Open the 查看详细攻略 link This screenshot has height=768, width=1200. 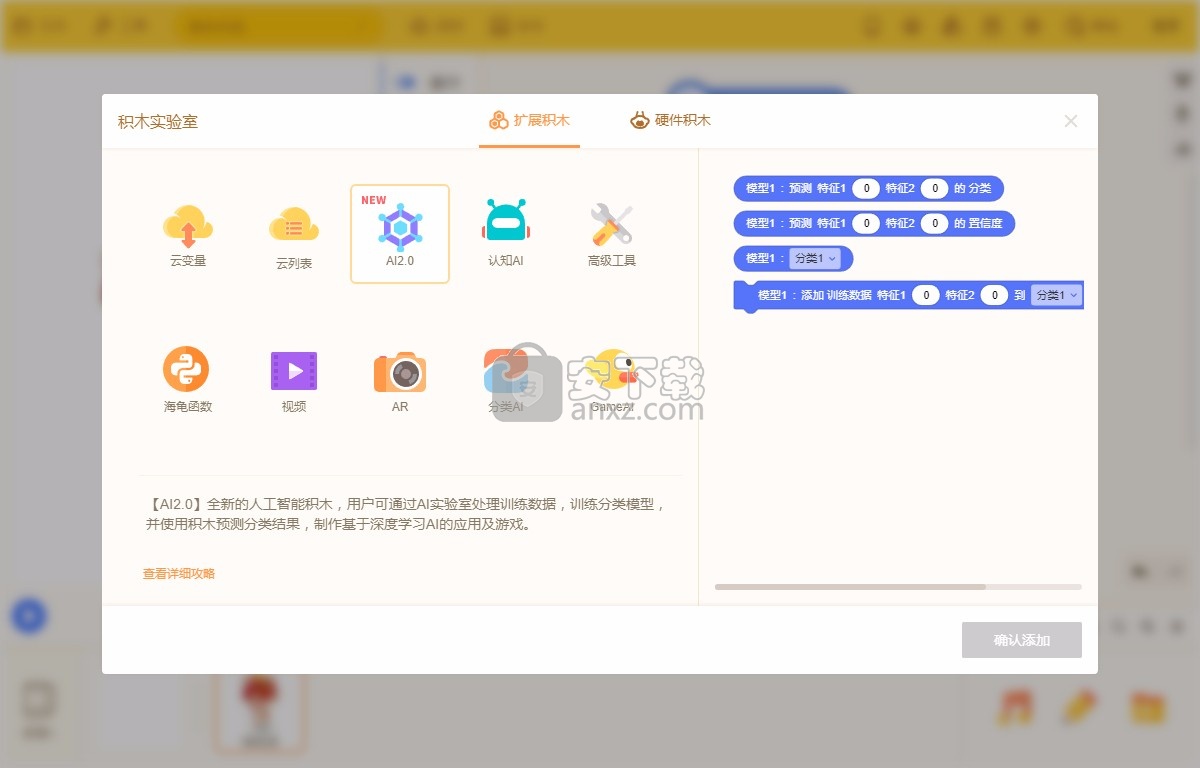point(179,574)
